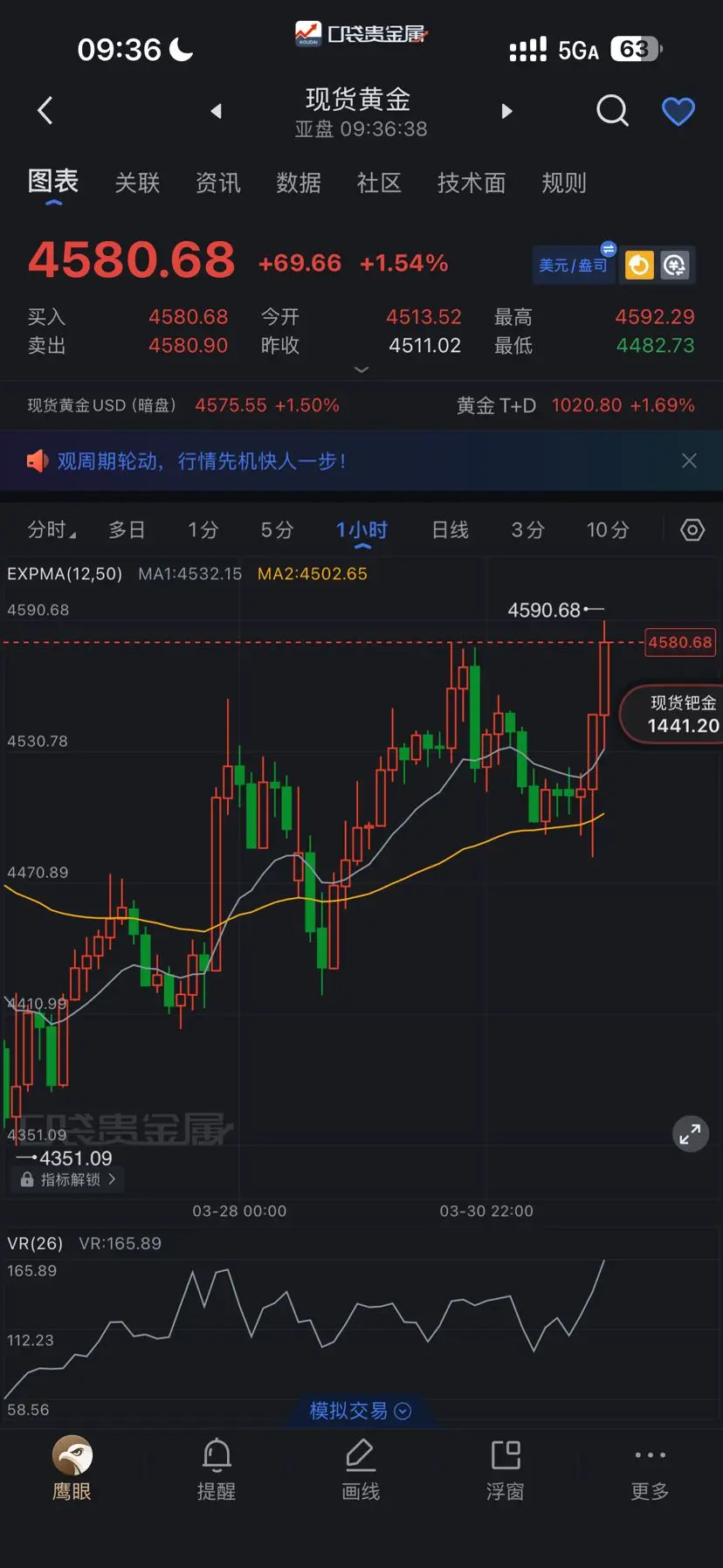Tap the MA2:4502.65 value
Screen dimensions: 723x1568
tap(312, 574)
